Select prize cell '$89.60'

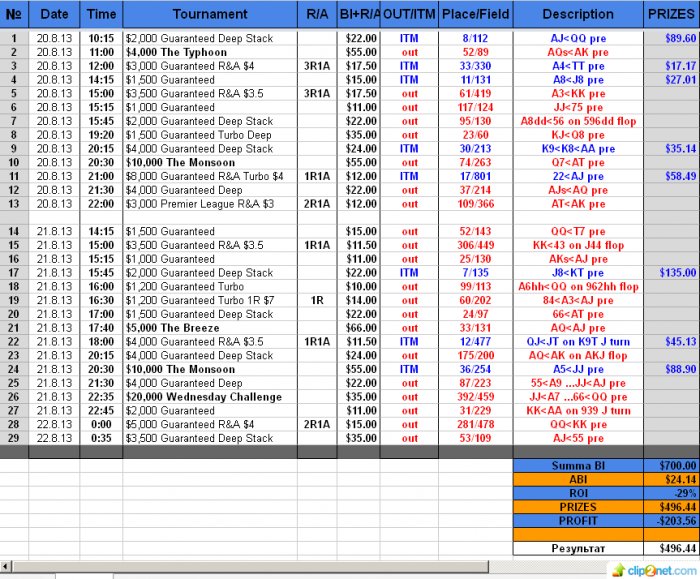(671, 38)
